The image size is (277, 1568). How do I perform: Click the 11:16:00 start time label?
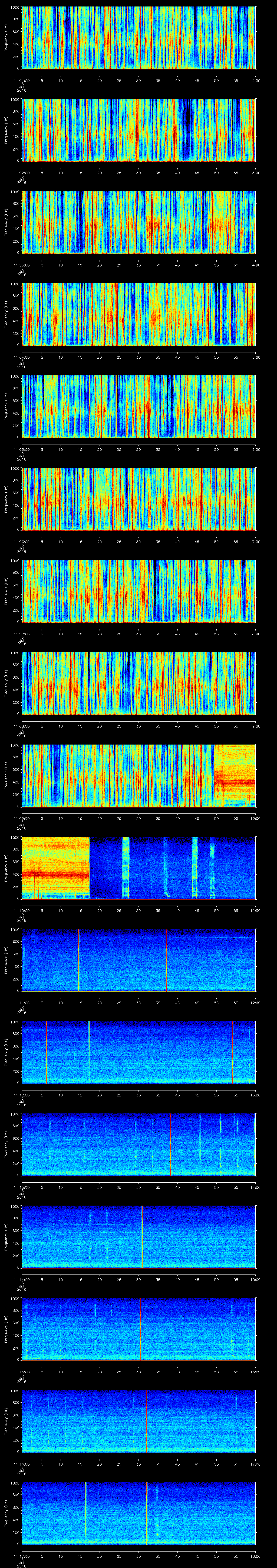pos(22,1464)
